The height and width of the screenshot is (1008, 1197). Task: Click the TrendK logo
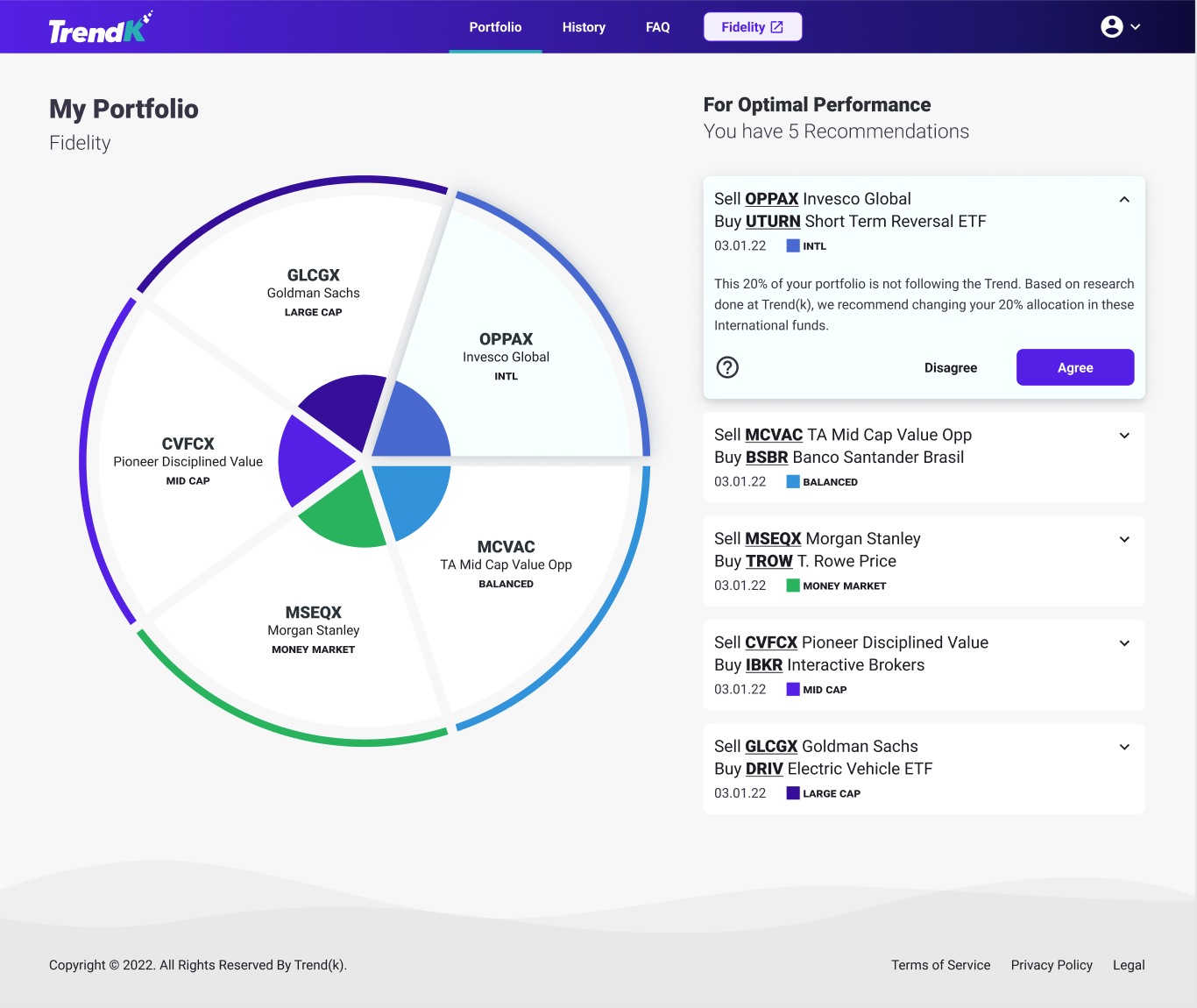click(x=101, y=28)
